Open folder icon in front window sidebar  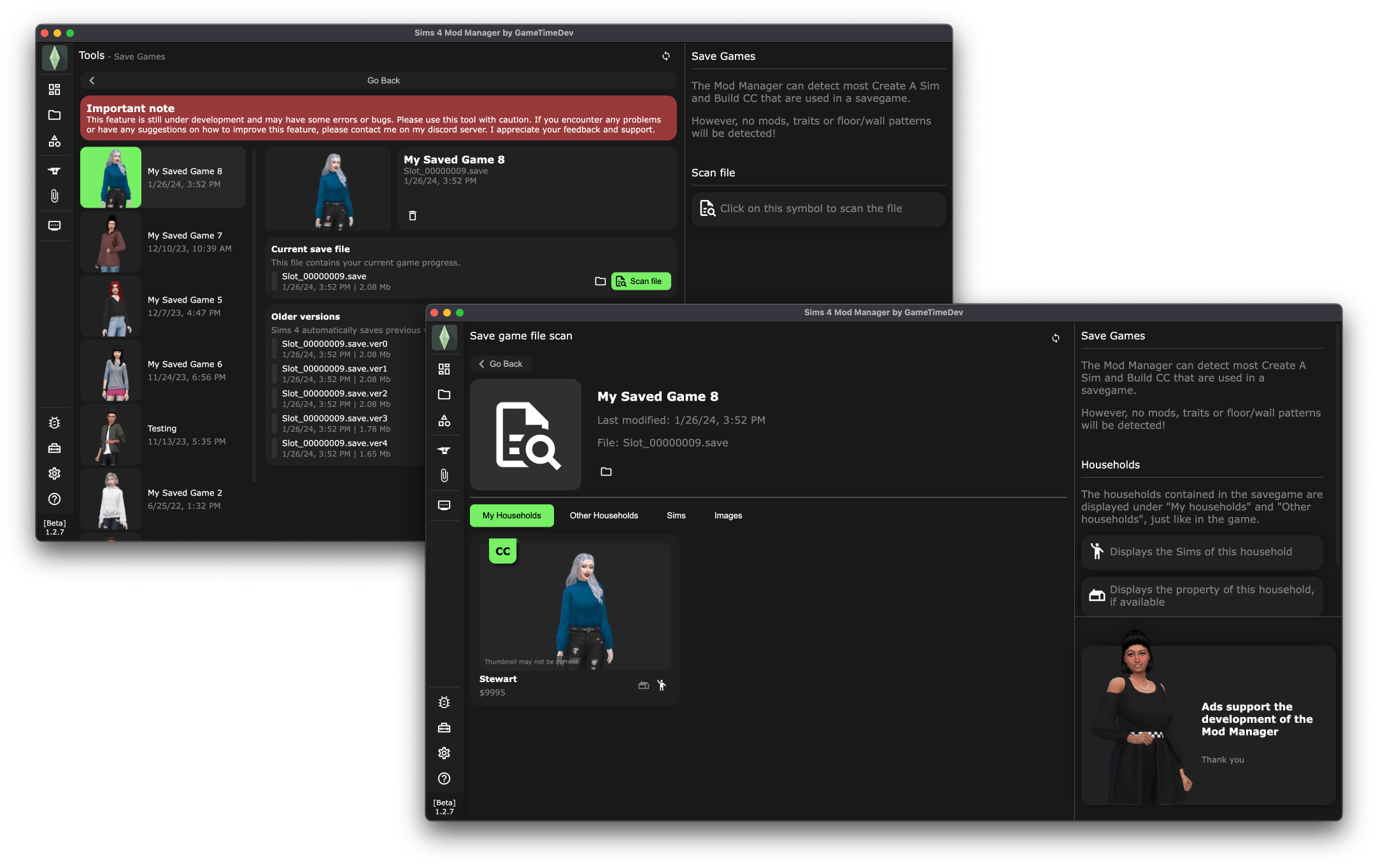point(444,395)
